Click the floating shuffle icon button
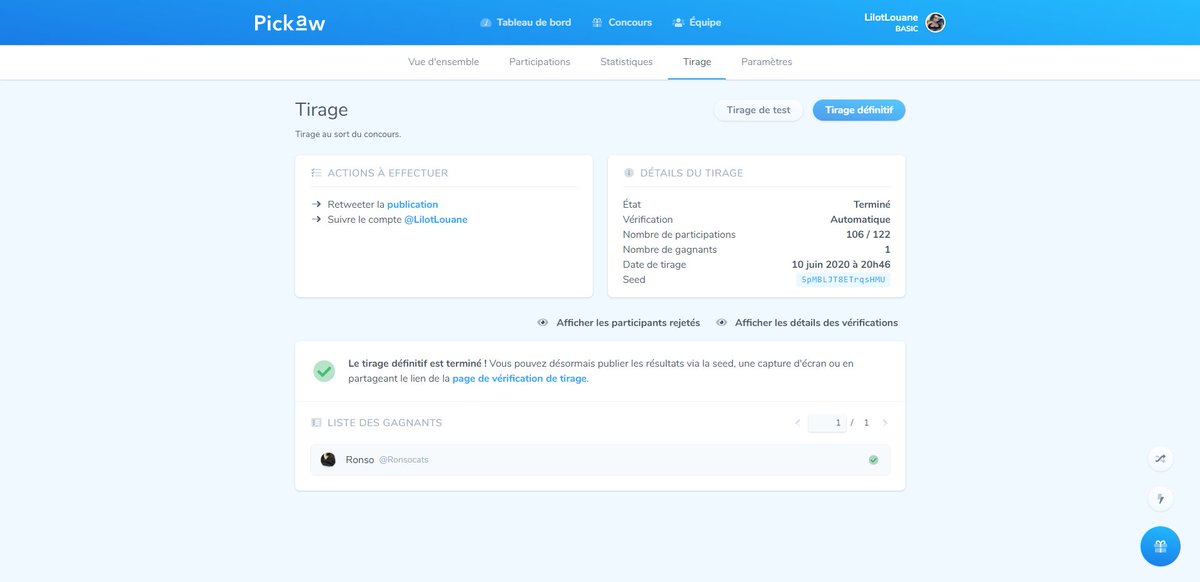1200x582 pixels. 1160,459
